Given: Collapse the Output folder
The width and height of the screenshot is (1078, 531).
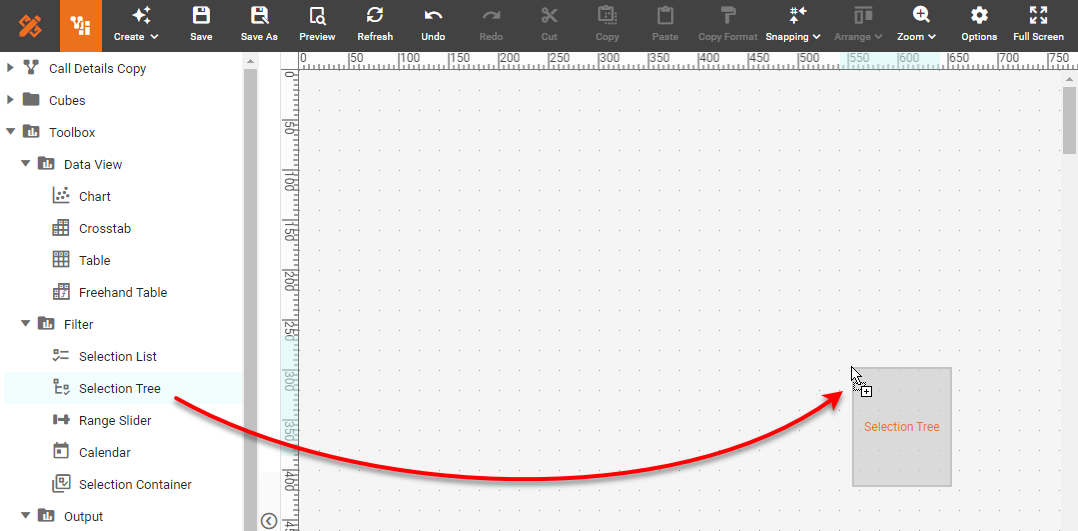Looking at the screenshot, I should coord(25,515).
